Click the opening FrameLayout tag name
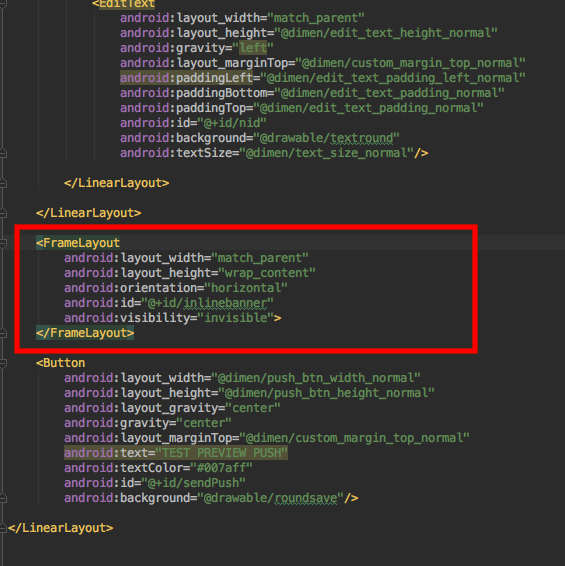Screen dimensions: 565x566 pyautogui.click(x=81, y=243)
